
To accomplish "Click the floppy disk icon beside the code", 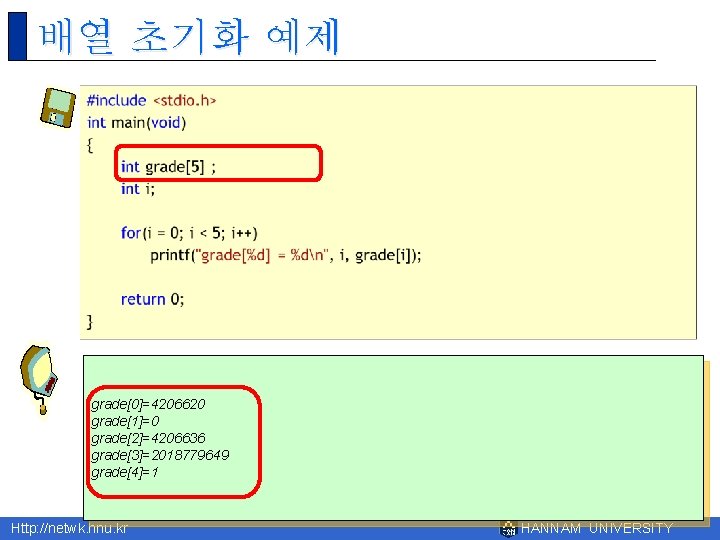I will tap(58, 108).
